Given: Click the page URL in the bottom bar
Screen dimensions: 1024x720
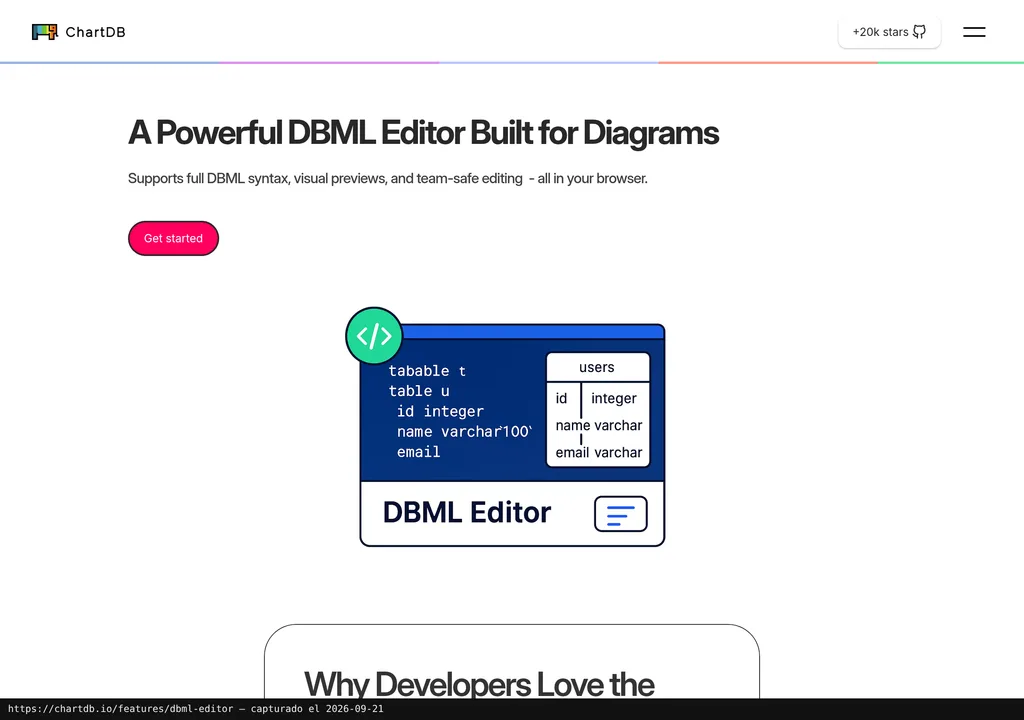Looking at the screenshot, I should click(121, 709).
